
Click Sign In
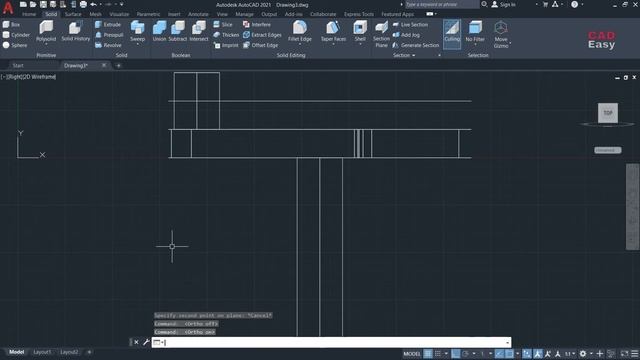point(504,4)
